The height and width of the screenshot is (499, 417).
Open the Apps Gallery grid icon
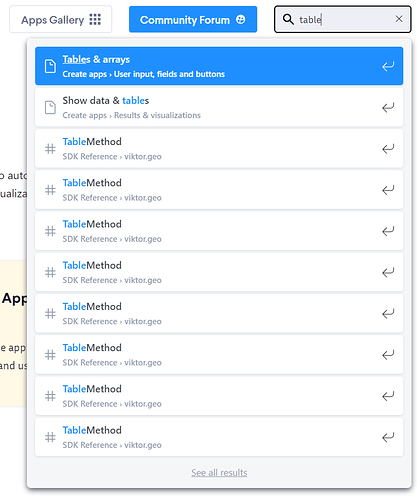95,19
